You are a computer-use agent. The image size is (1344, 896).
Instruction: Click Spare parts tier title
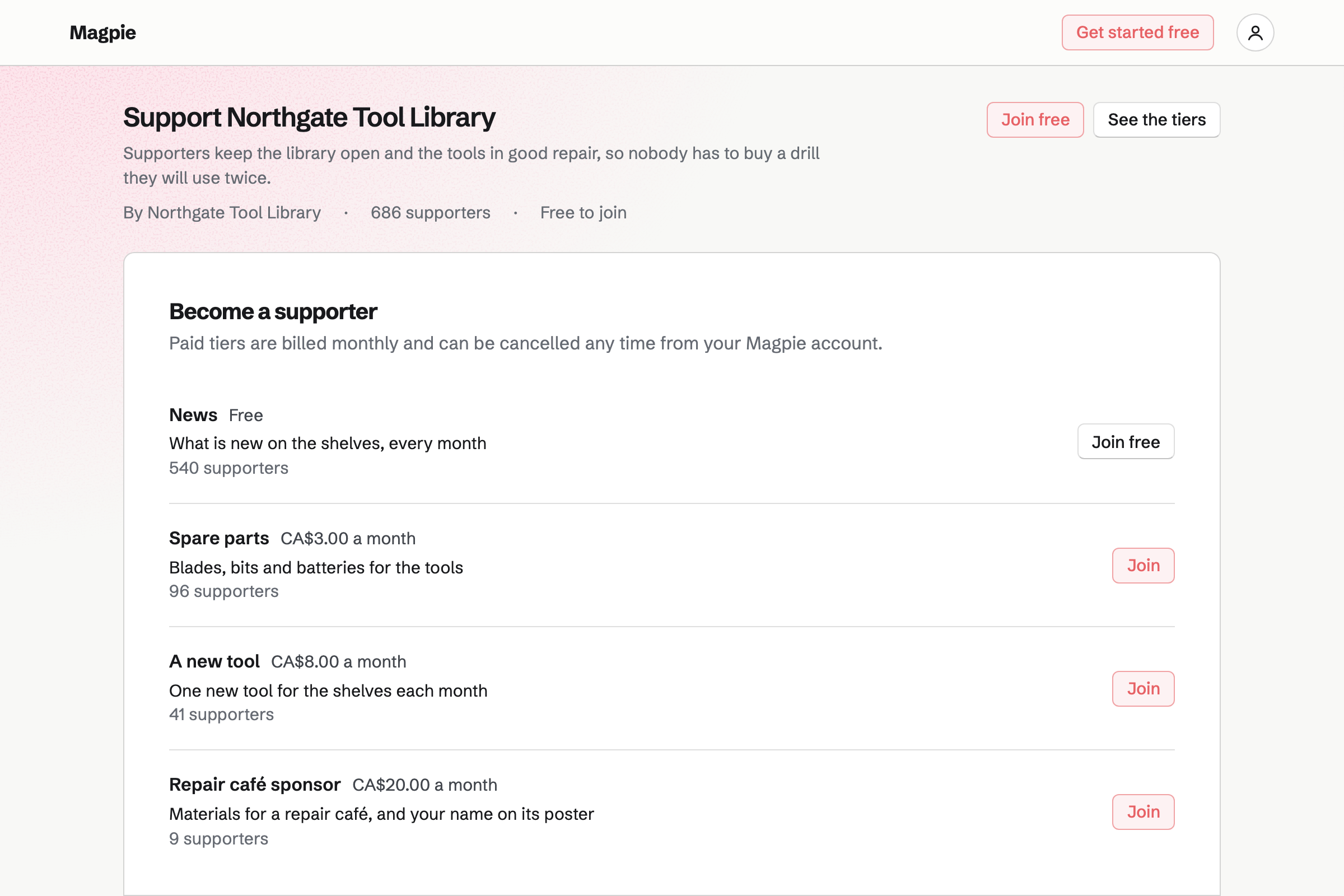coord(219,538)
